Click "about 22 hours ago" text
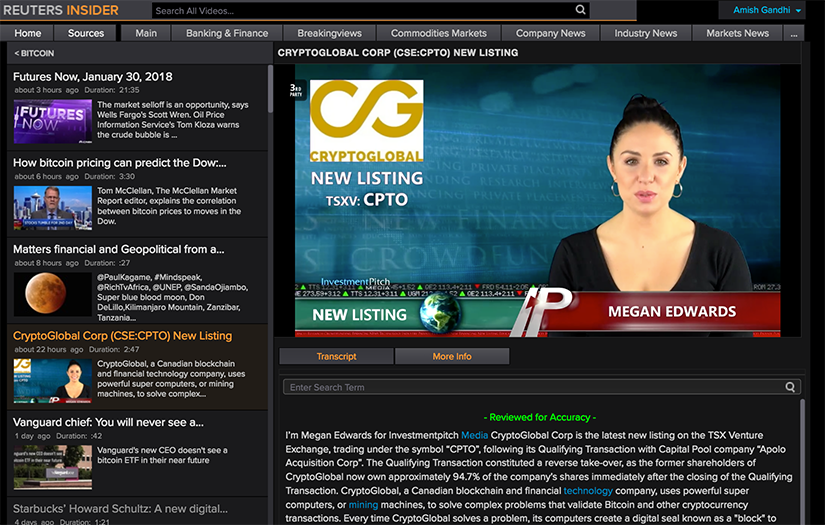825x525 pixels. click(48, 349)
